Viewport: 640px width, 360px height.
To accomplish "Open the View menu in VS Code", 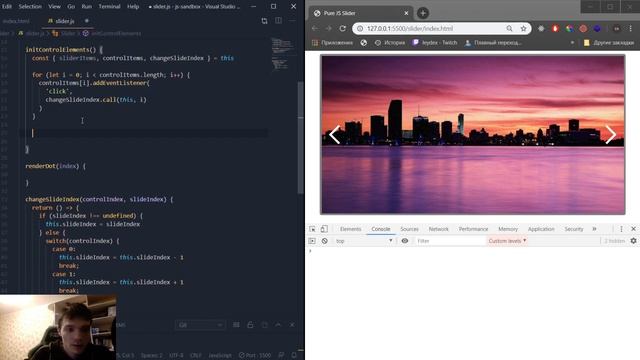I will [54, 7].
